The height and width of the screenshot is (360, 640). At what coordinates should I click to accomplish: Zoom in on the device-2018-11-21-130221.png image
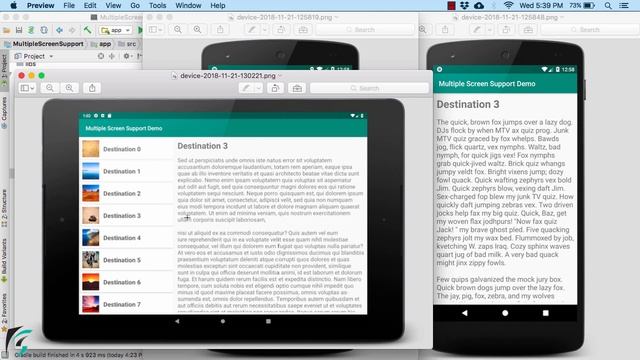pyautogui.click(x=69, y=88)
